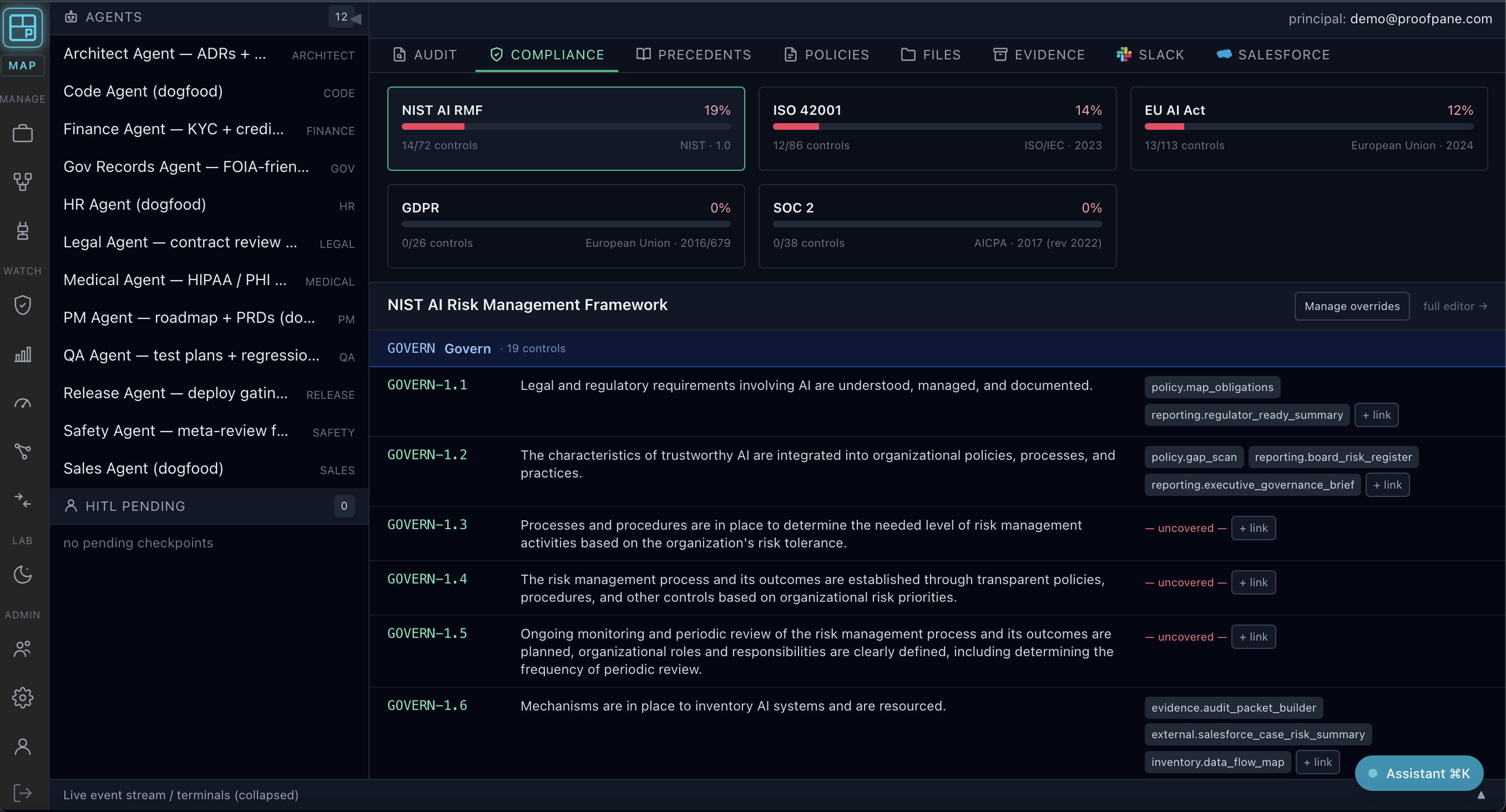Viewport: 1506px width, 812px height.
Task: Click the gauge speedometer sidebar icon
Action: pyautogui.click(x=23, y=403)
